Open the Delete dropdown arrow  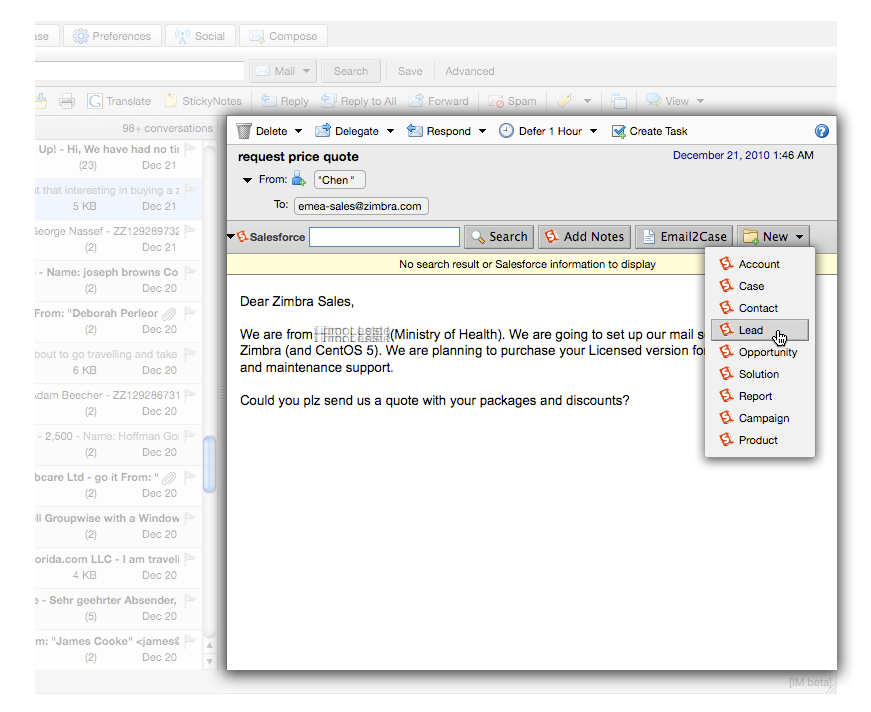[x=298, y=131]
